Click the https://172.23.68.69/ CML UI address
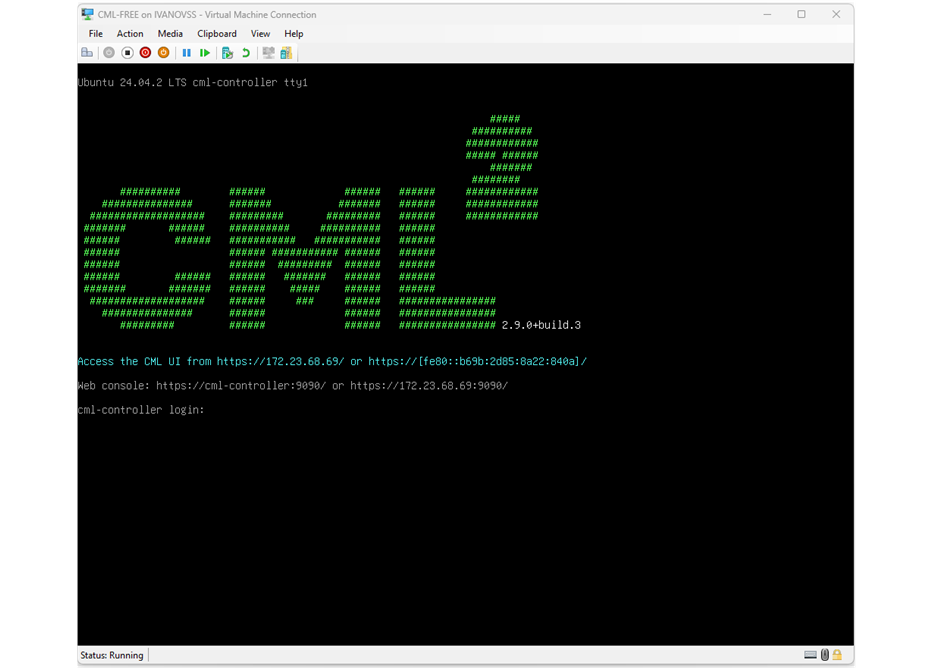The height and width of the screenshot is (668, 933). (280, 362)
